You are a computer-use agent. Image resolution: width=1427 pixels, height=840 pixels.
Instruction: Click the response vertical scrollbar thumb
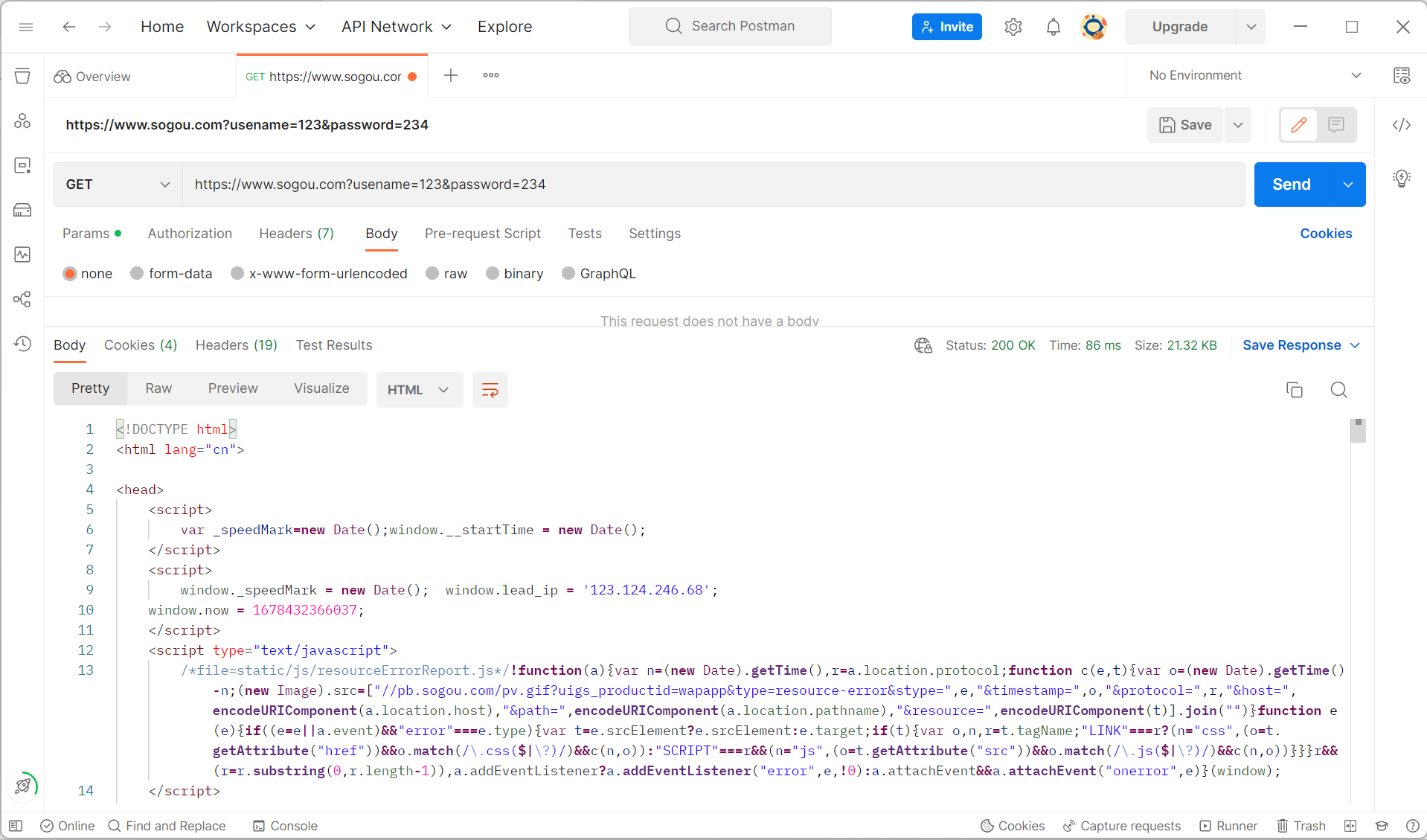point(1359,430)
